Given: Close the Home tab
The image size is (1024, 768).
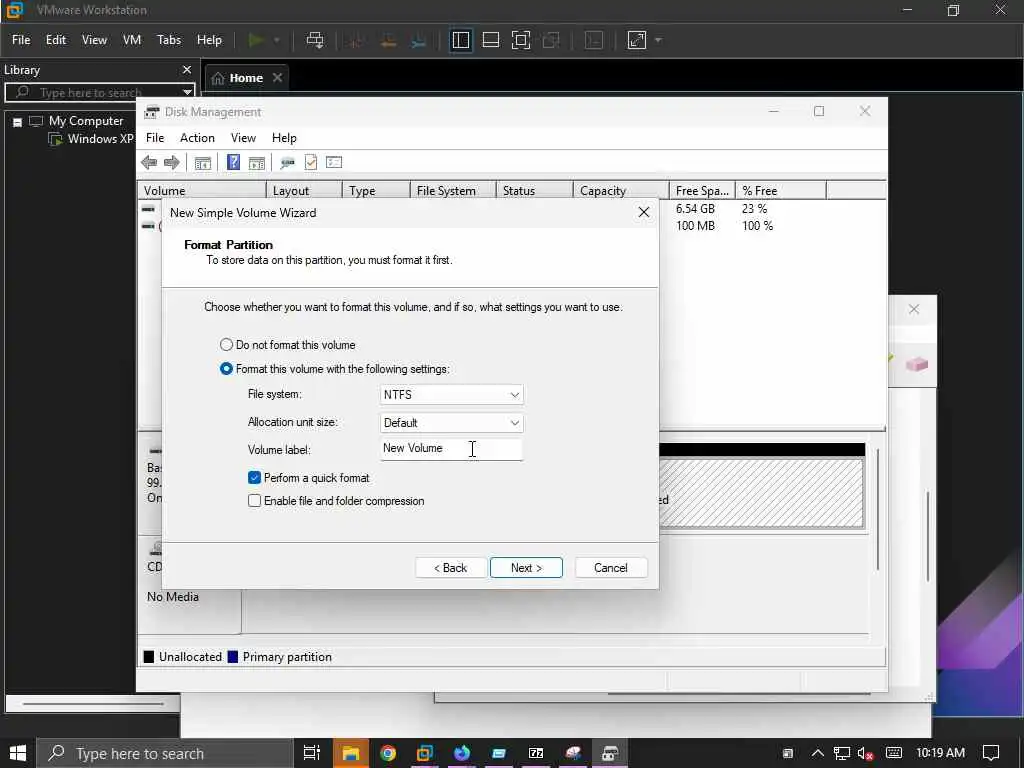Looking at the screenshot, I should coord(277,78).
